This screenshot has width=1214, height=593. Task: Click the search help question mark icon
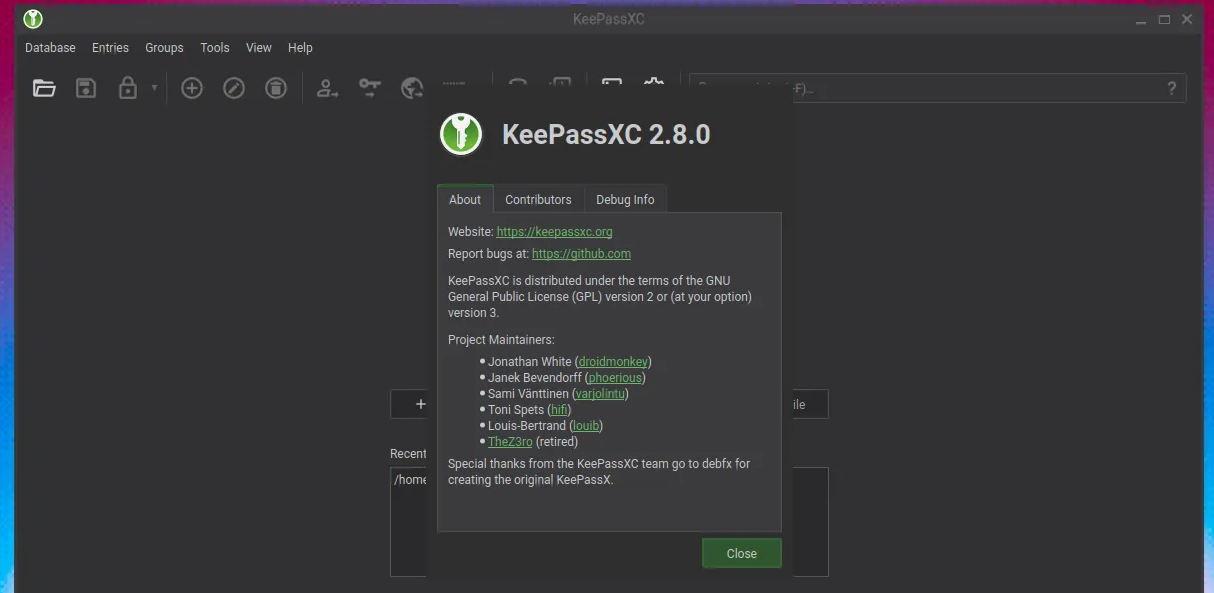pos(1172,88)
